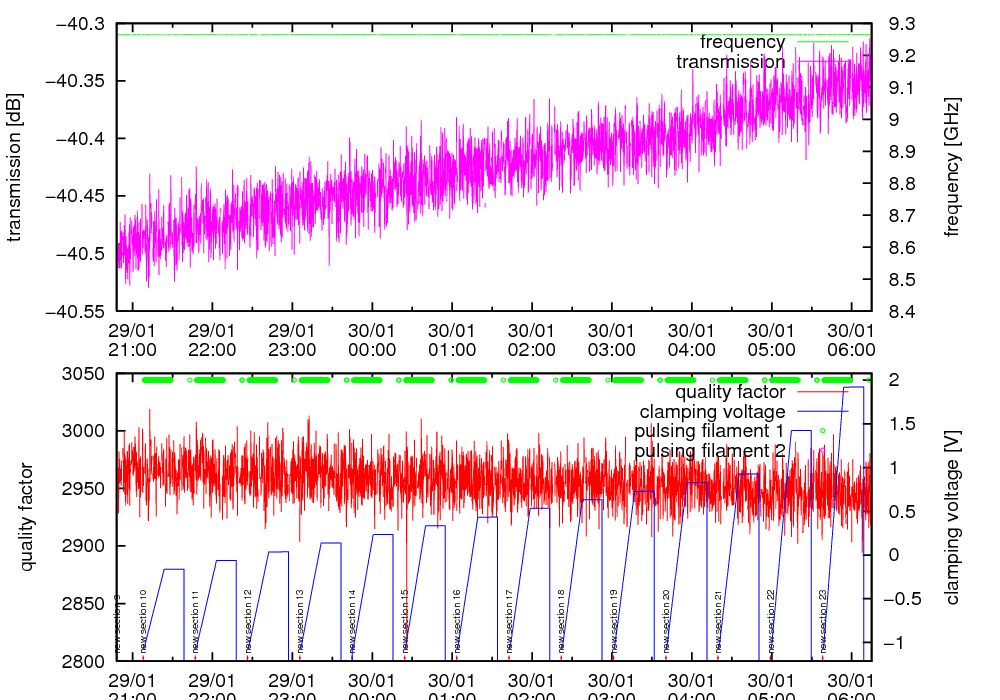The height and width of the screenshot is (700, 1000).
Task: Click the "new section 15" marker label
Action: click(x=405, y=621)
